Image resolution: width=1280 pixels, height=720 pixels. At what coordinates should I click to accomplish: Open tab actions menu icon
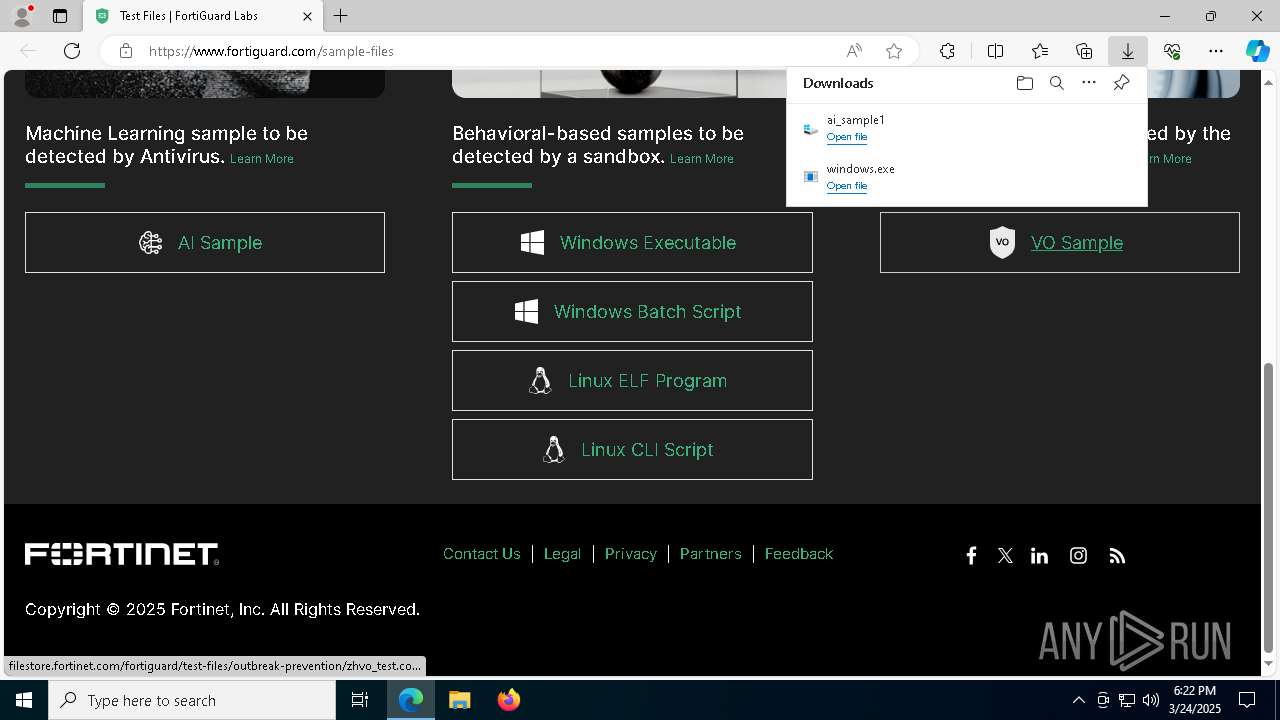click(60, 16)
